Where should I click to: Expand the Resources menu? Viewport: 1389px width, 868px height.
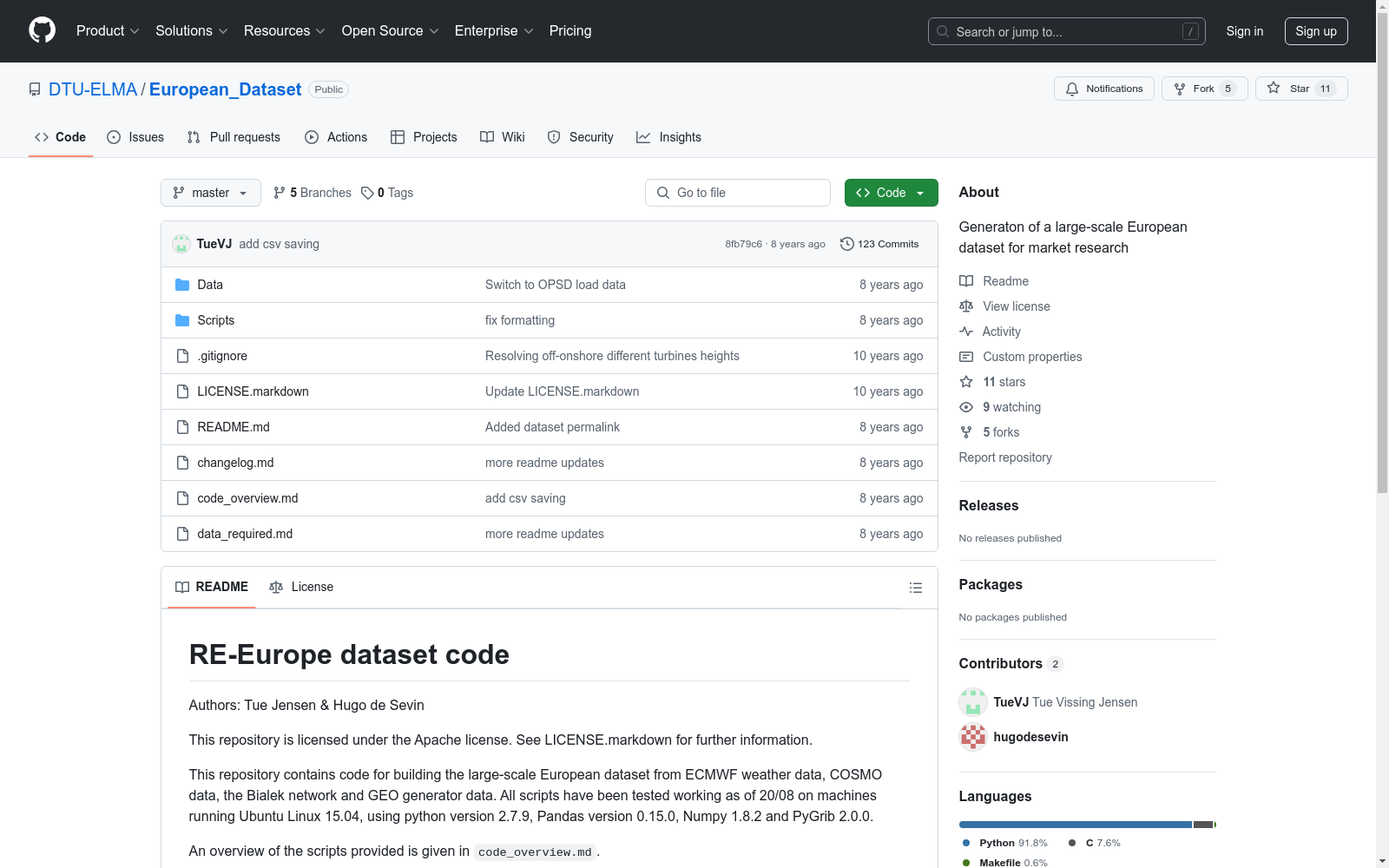coord(285,31)
